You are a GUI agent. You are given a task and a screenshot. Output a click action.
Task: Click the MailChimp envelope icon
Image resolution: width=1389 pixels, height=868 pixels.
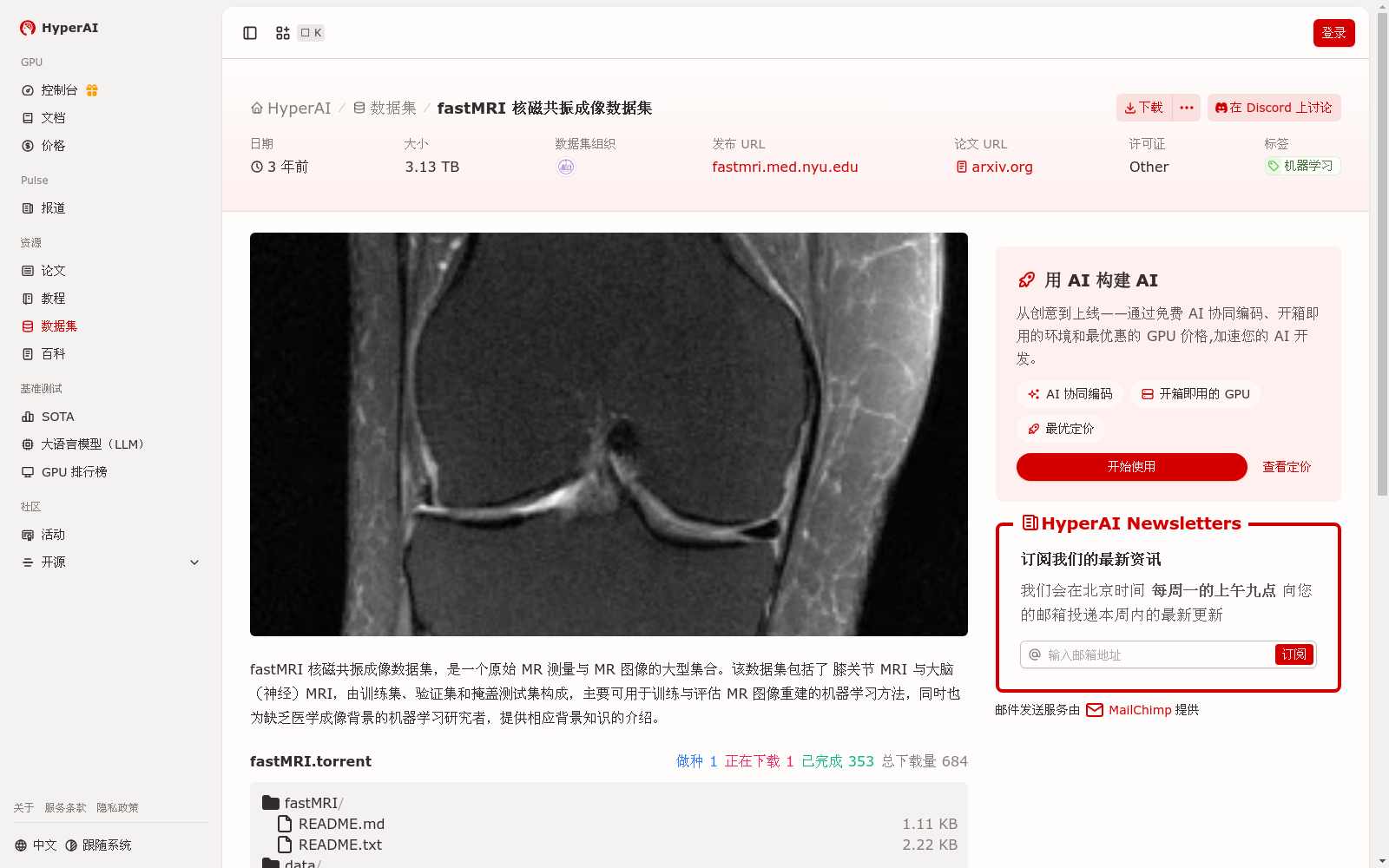tap(1095, 710)
